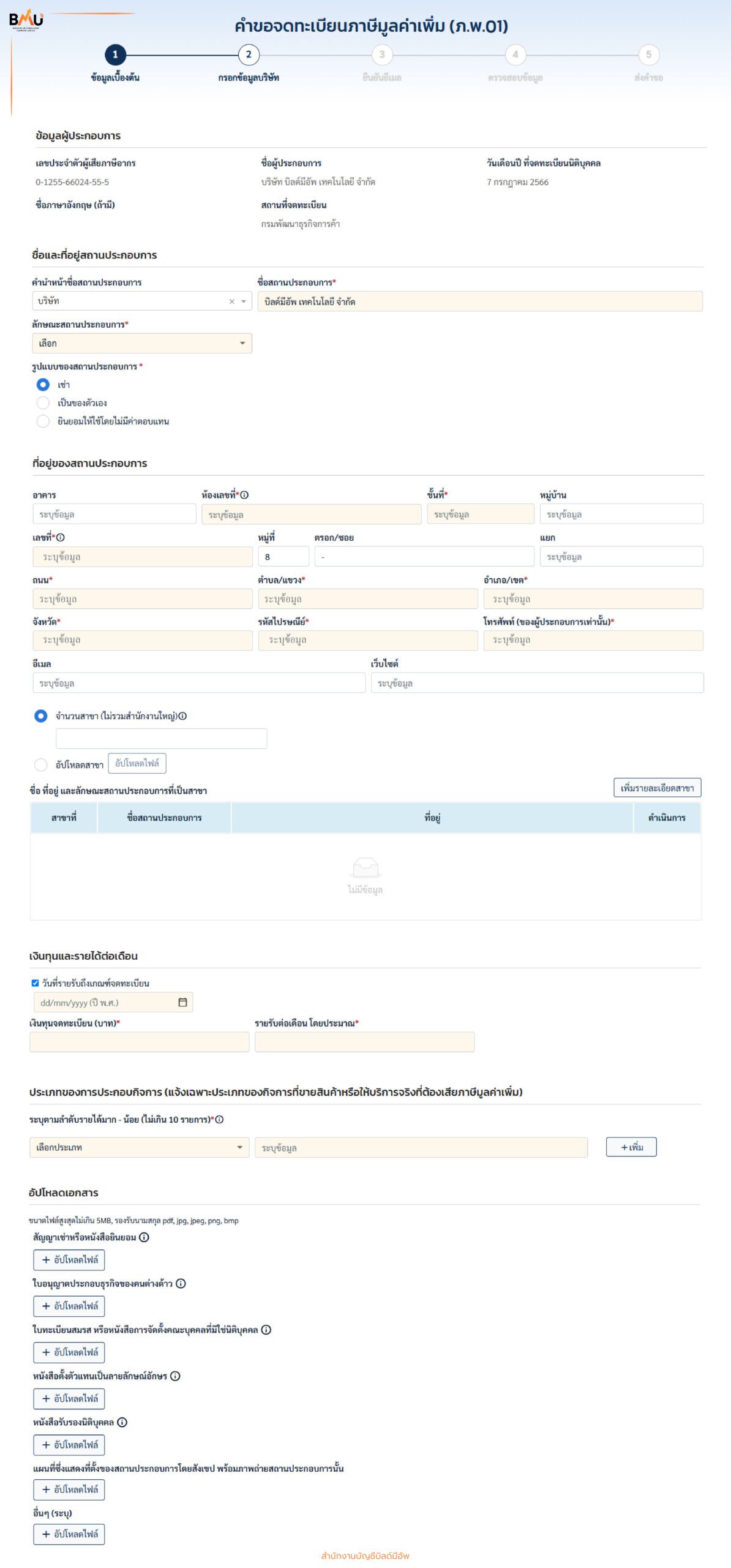Click info icon beside ใบอนุญาตประกอบธุรกิจของคนต่างด้าว
This screenshot has width=731, height=1568.
(181, 1283)
